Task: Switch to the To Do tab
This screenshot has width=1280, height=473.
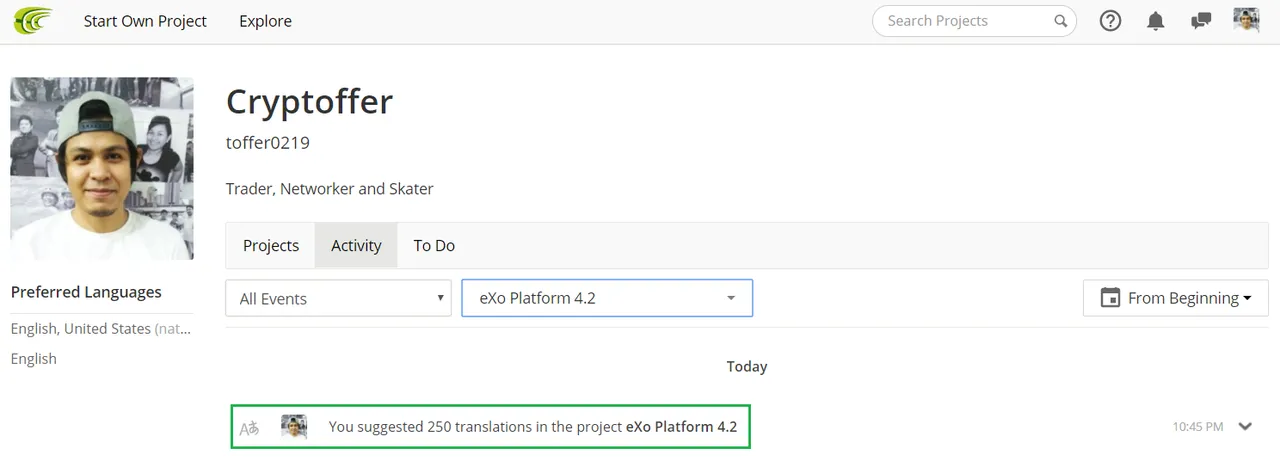Action: pyautogui.click(x=434, y=245)
